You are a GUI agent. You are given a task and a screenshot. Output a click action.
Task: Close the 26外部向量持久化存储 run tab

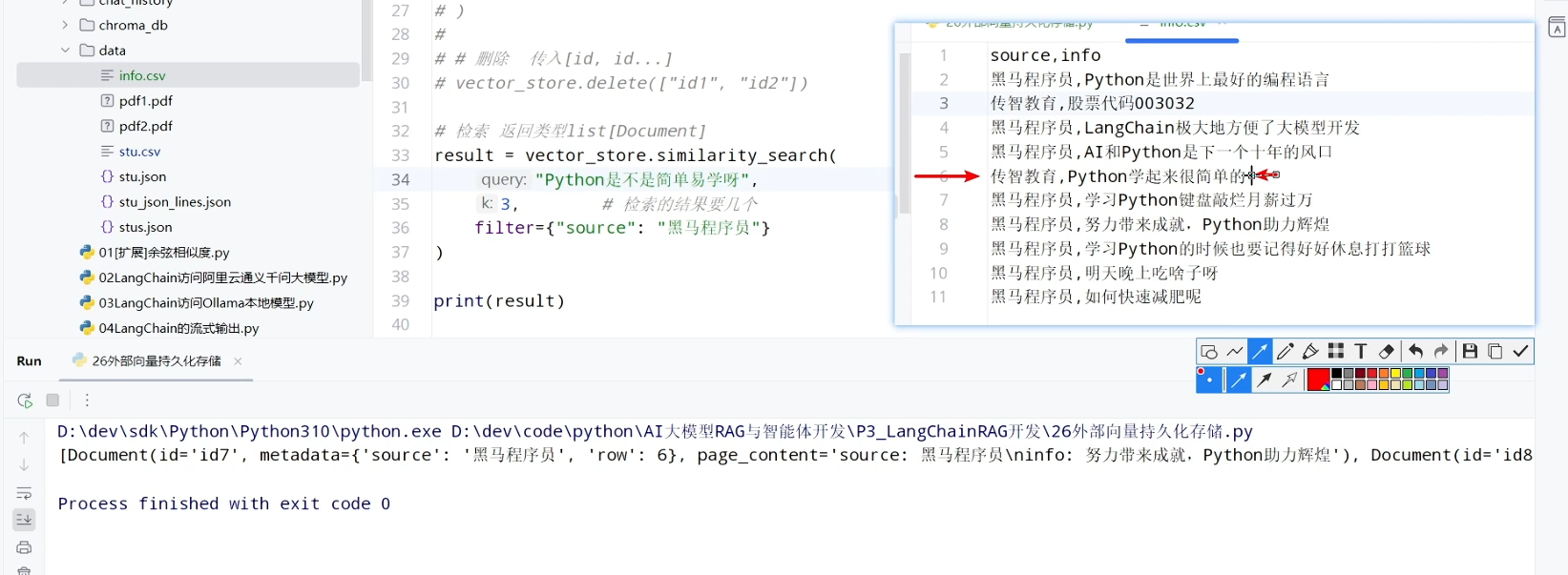coord(238,361)
